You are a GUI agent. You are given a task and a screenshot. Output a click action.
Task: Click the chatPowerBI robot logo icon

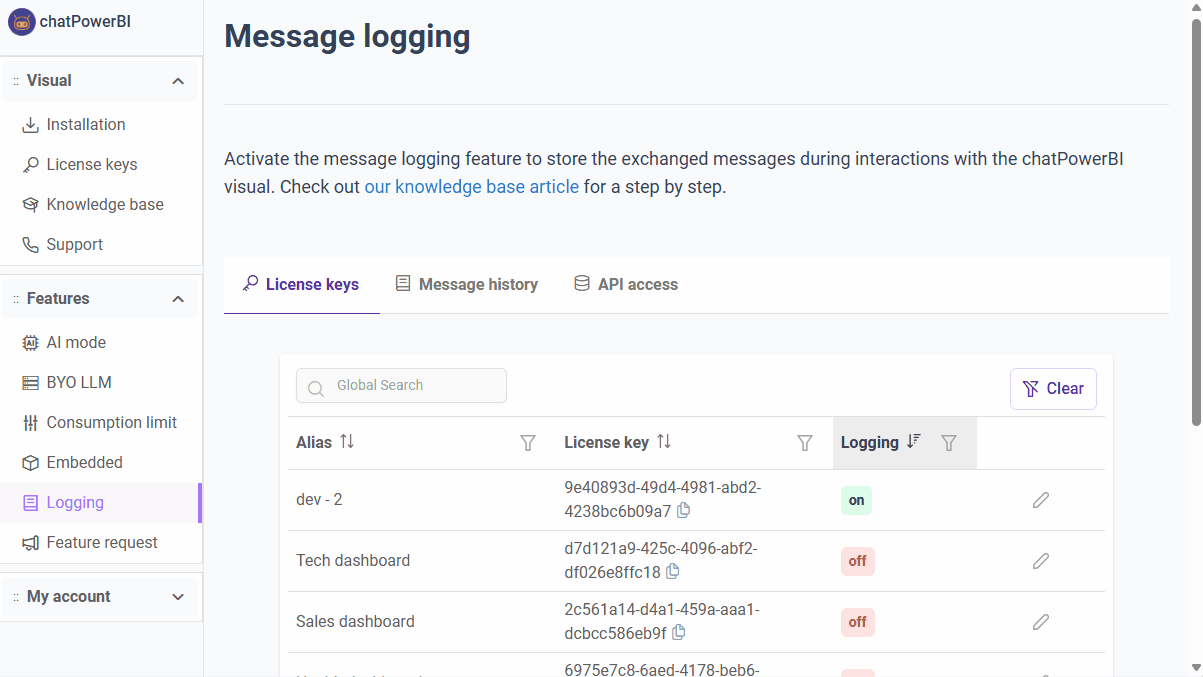(x=22, y=21)
